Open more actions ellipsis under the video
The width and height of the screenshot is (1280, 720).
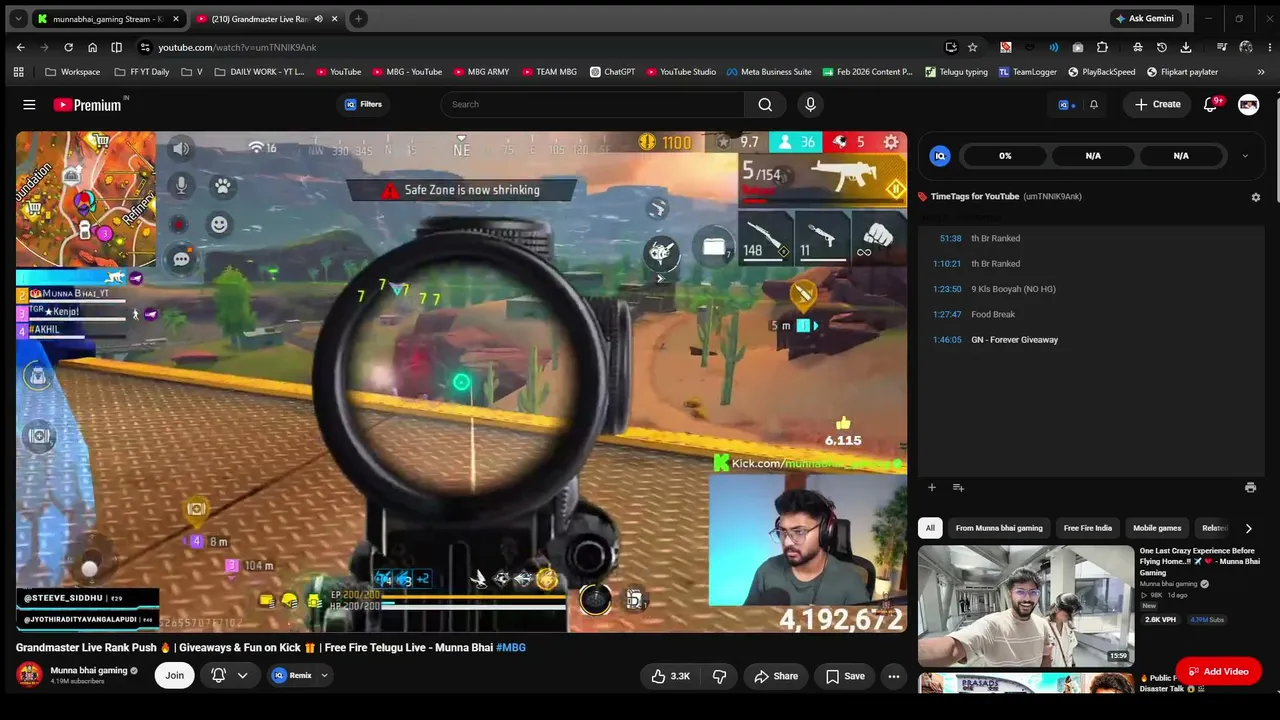894,676
